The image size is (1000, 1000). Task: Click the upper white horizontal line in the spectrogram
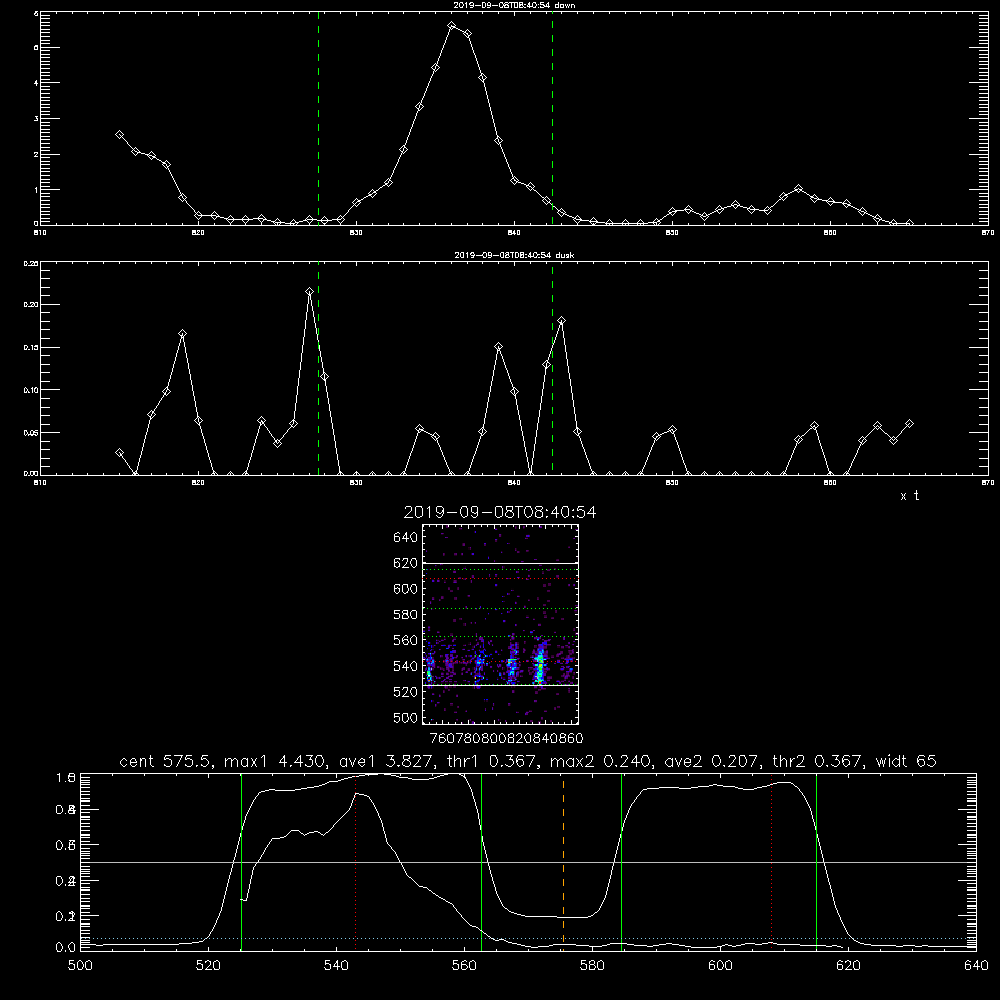coord(500,563)
